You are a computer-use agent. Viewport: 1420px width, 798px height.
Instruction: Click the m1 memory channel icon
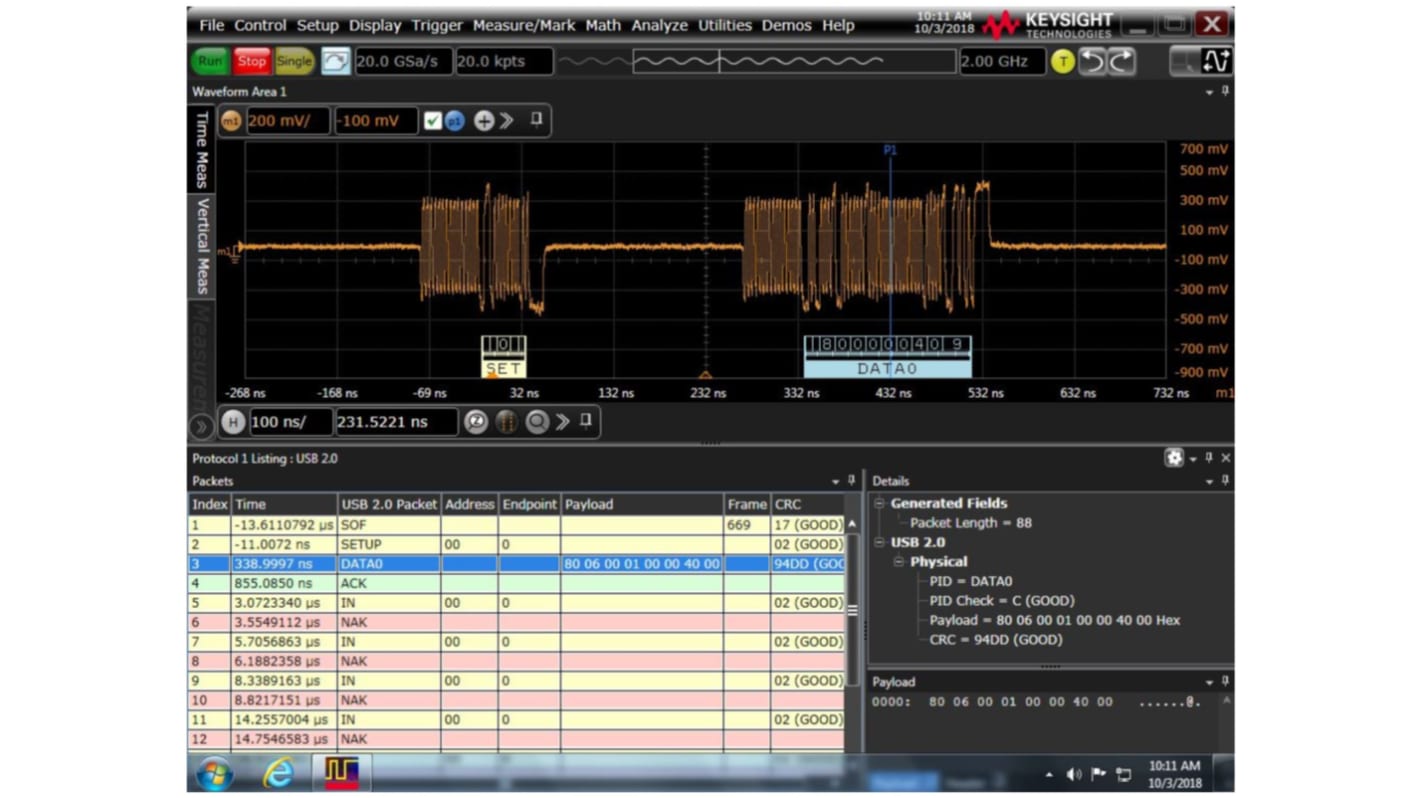(x=231, y=121)
